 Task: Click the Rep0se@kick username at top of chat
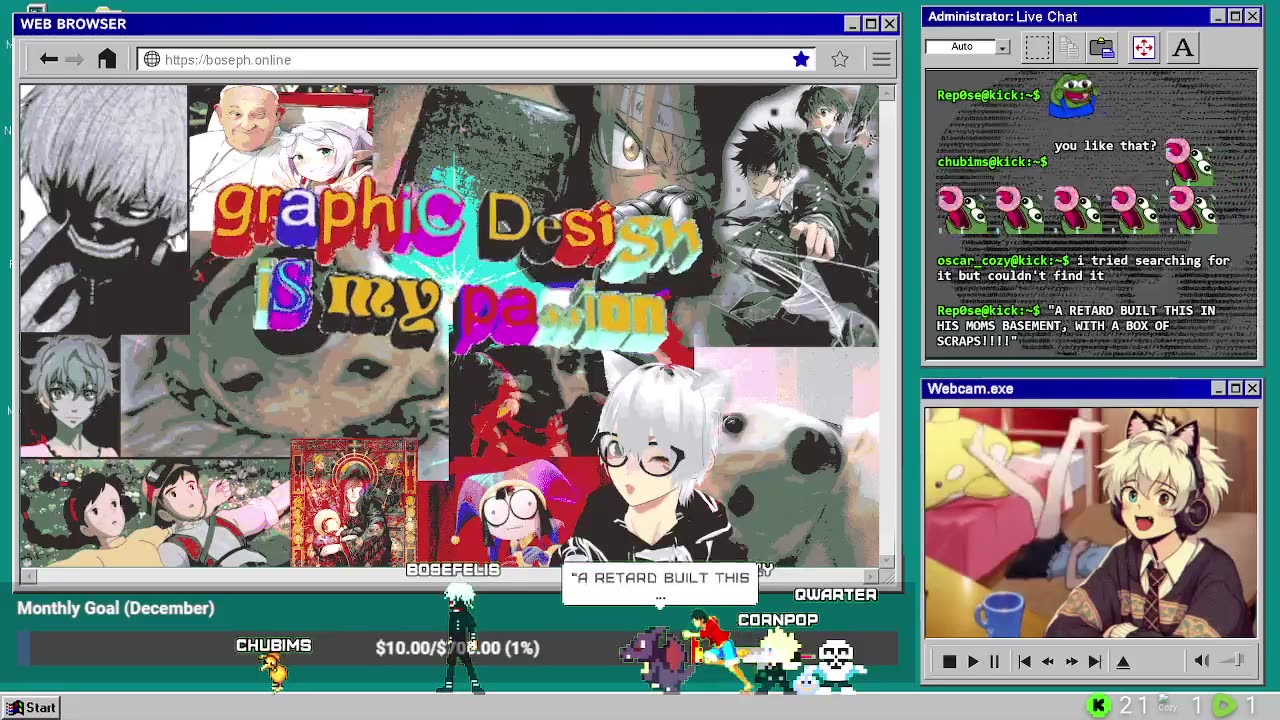click(x=988, y=95)
